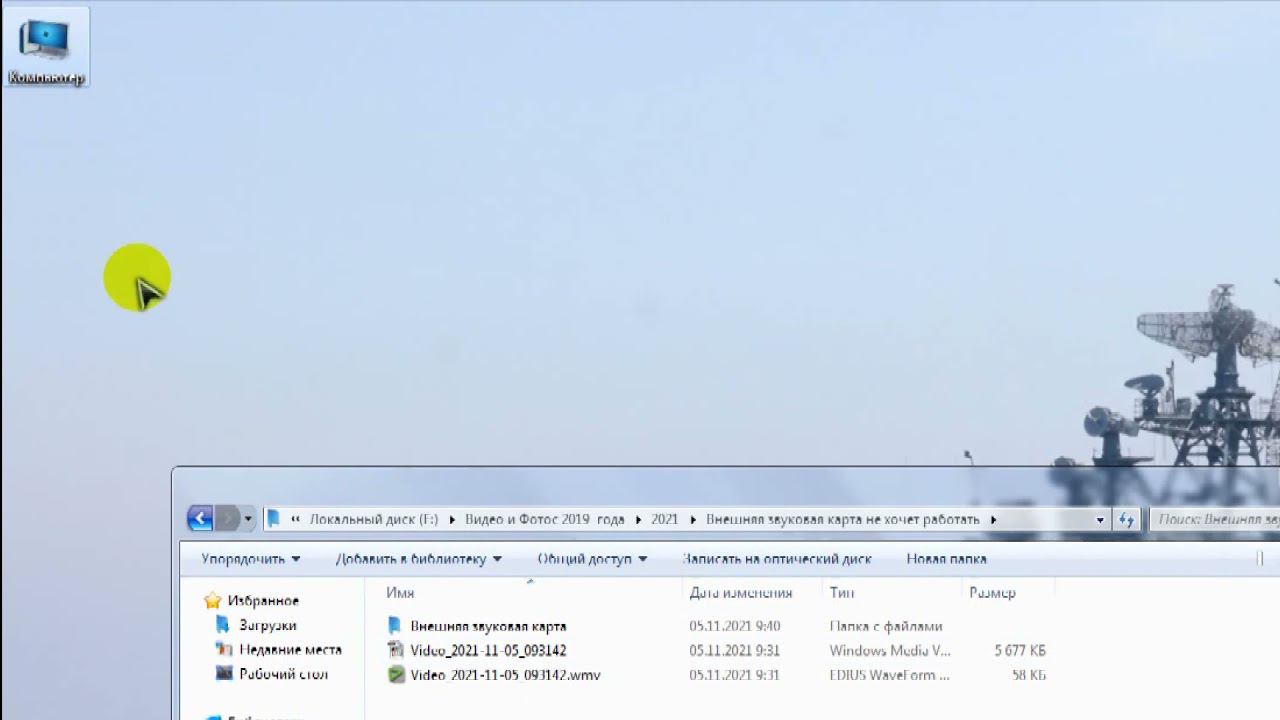Open Рабочий стол in the navigation pane
The width and height of the screenshot is (1280, 720).
point(283,674)
